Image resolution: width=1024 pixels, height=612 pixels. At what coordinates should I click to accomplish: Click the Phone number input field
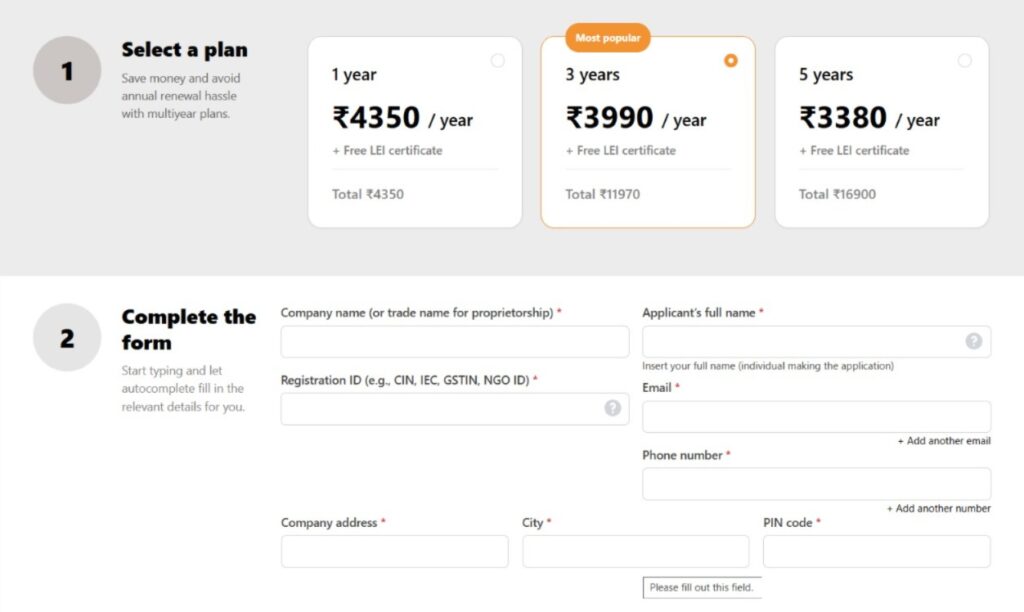point(816,483)
